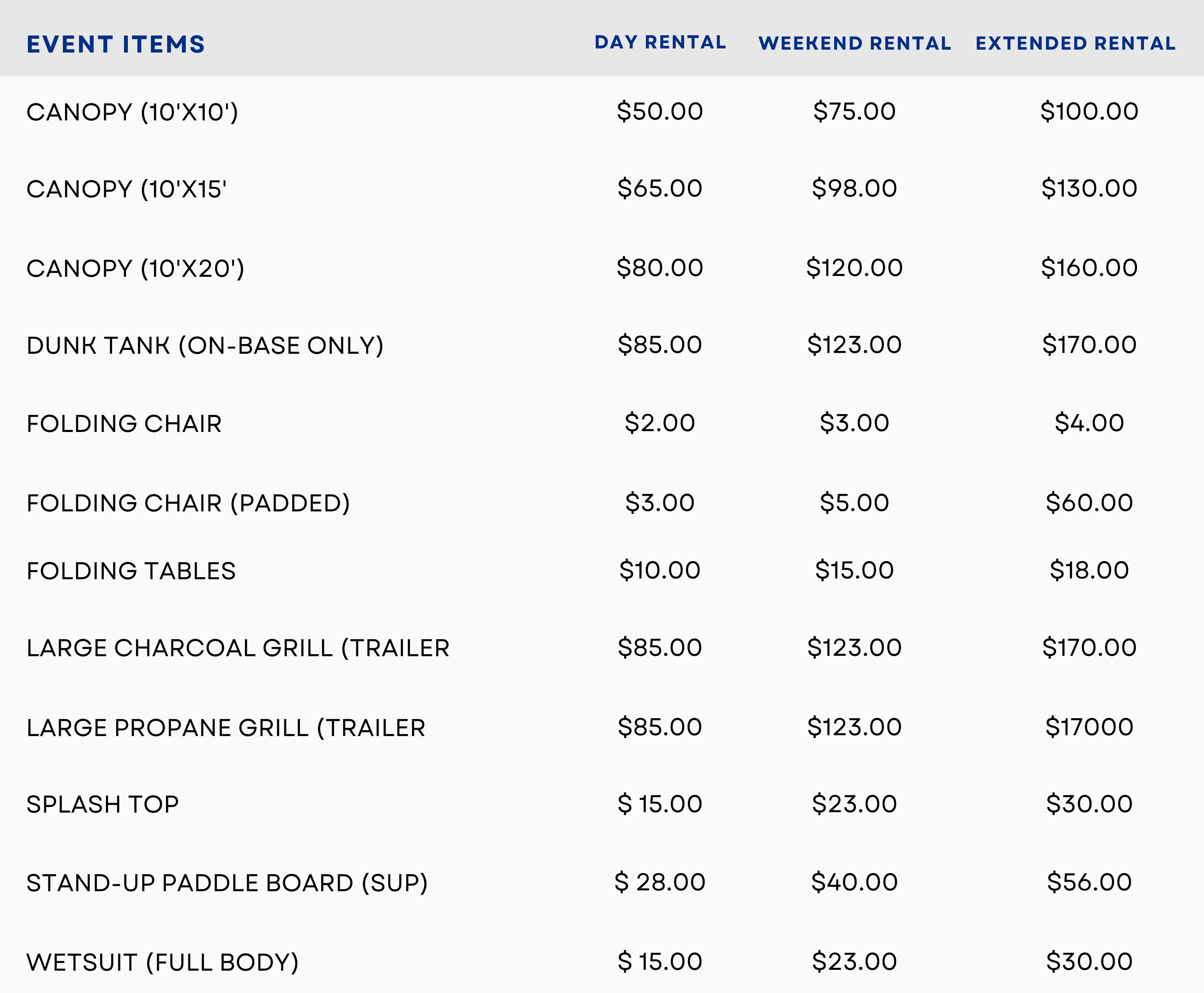Click the Event Items column header

pos(115,45)
